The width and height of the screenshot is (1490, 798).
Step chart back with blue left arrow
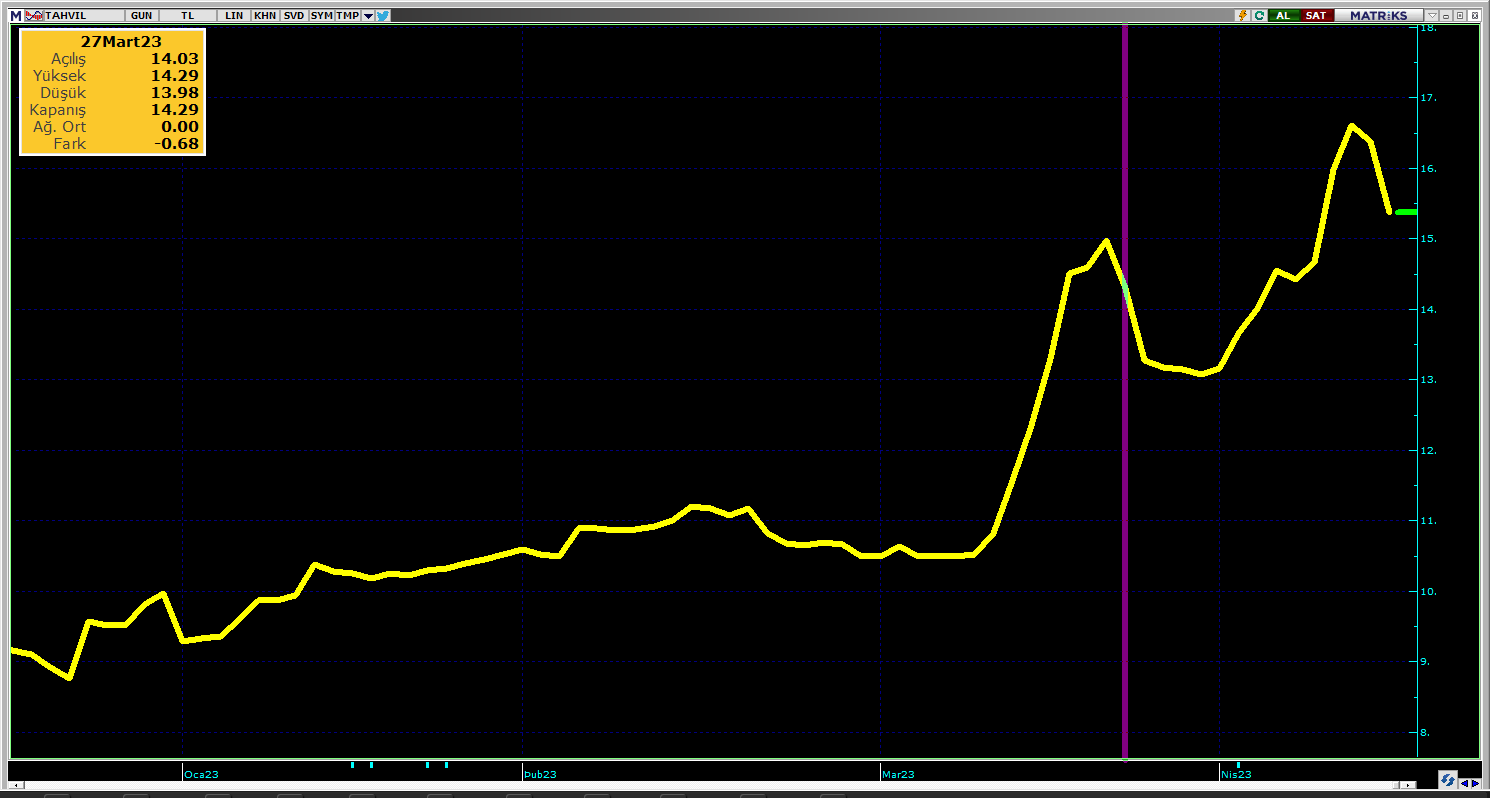(1465, 783)
